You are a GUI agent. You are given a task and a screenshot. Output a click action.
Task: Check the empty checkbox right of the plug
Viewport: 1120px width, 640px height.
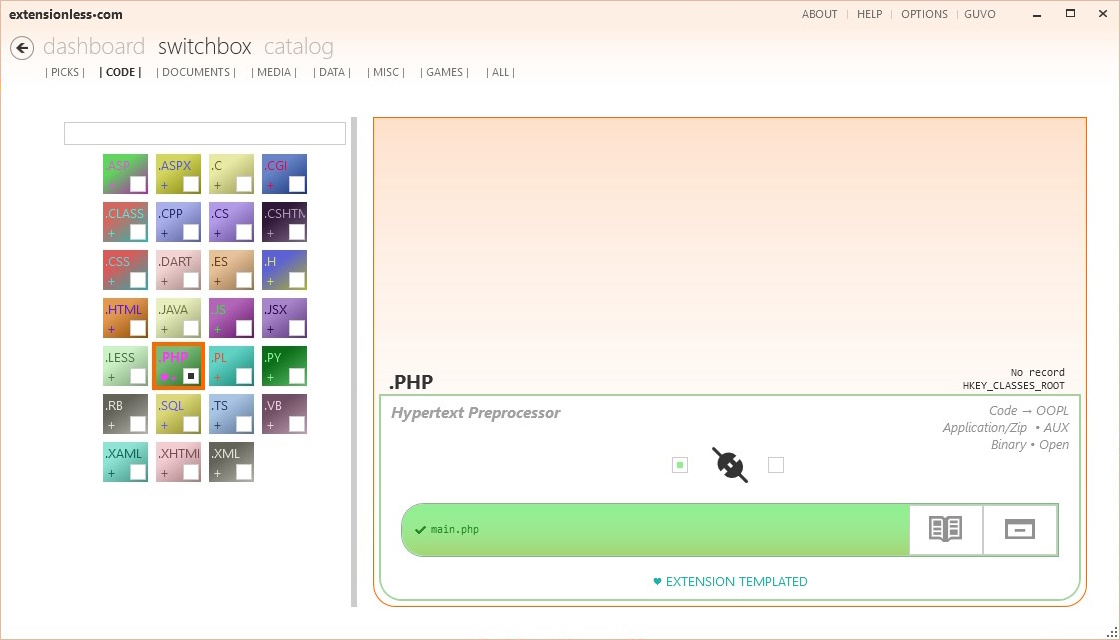click(776, 464)
